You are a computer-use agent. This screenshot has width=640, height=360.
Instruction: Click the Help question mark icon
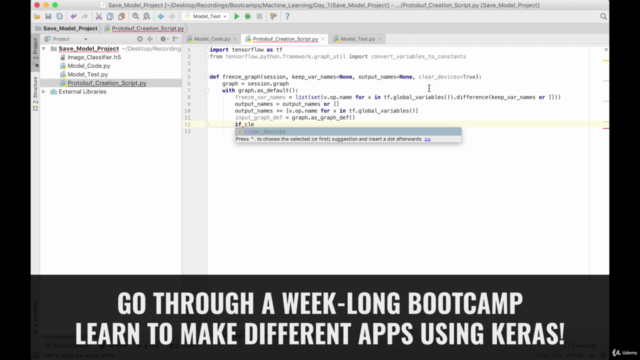point(287,16)
